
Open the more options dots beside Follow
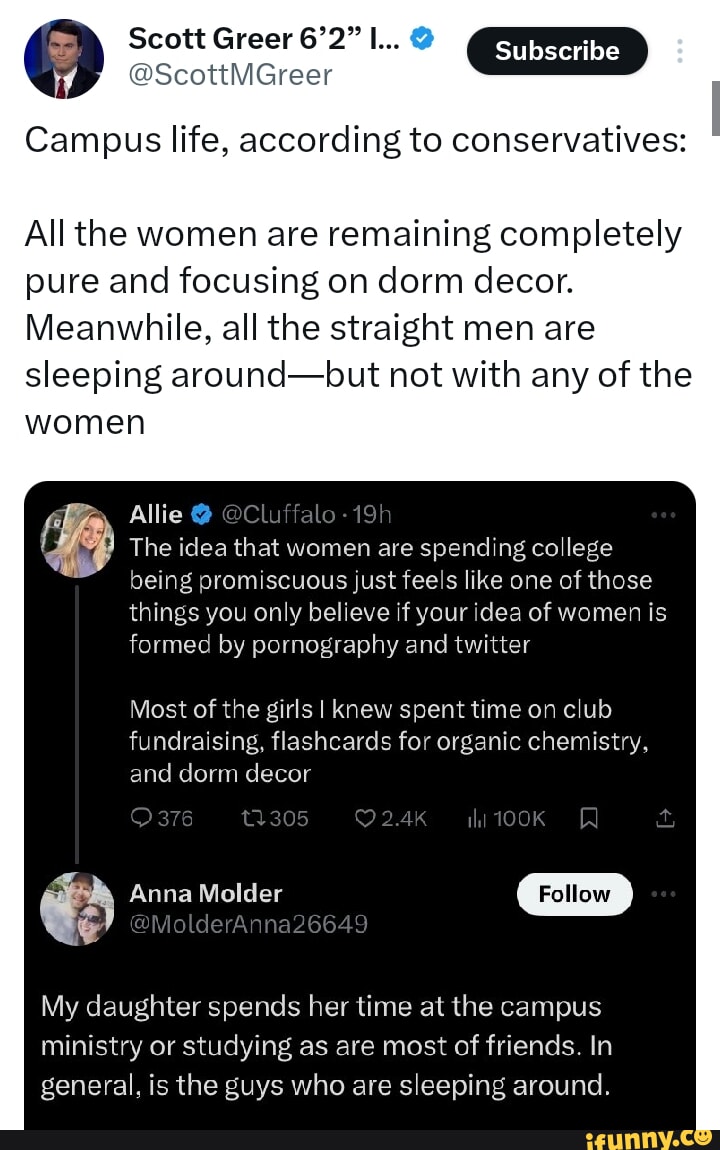click(663, 894)
